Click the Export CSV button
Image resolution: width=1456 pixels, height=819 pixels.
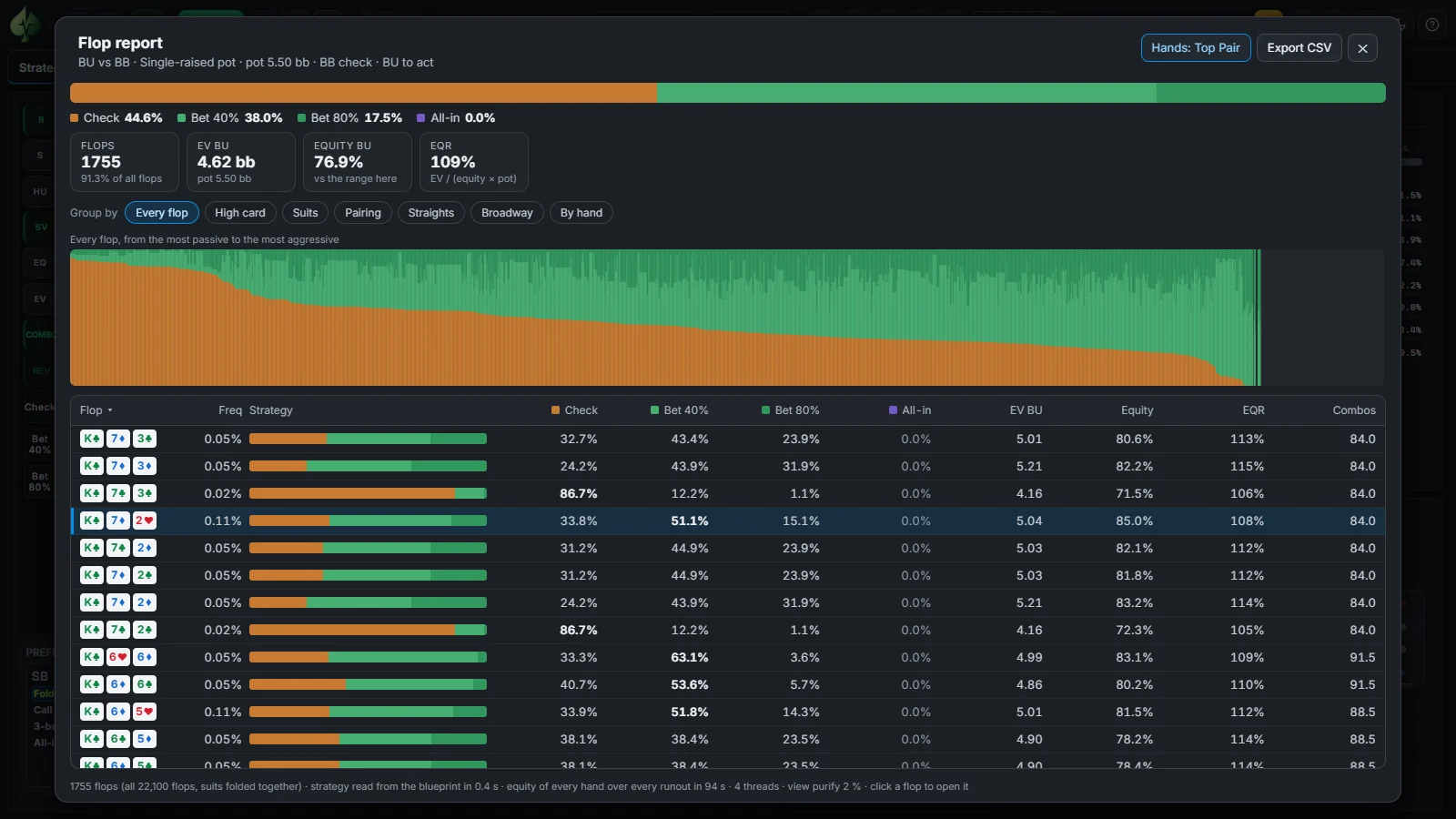click(x=1299, y=48)
